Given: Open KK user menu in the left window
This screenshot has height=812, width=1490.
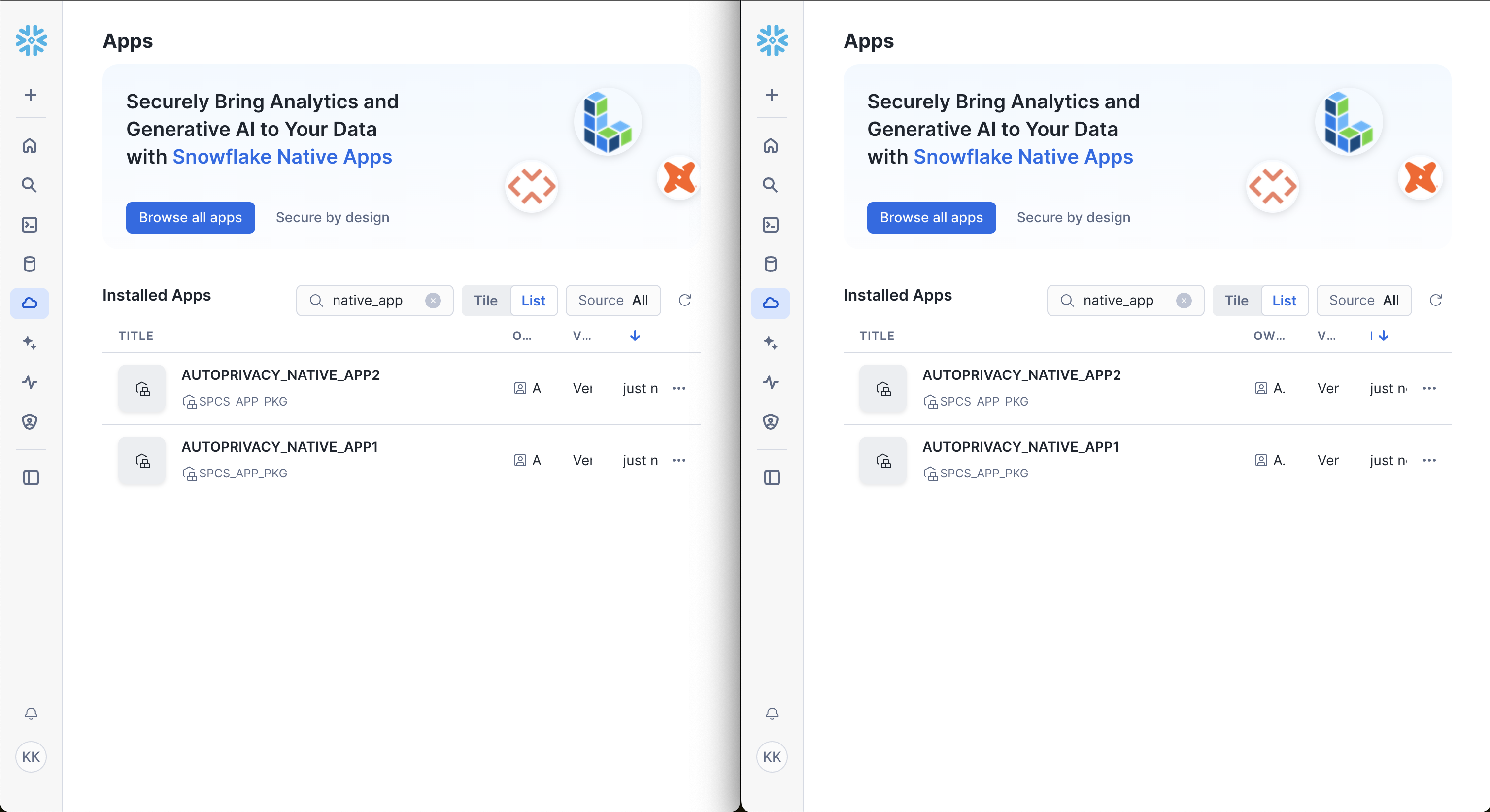Looking at the screenshot, I should tap(31, 756).
